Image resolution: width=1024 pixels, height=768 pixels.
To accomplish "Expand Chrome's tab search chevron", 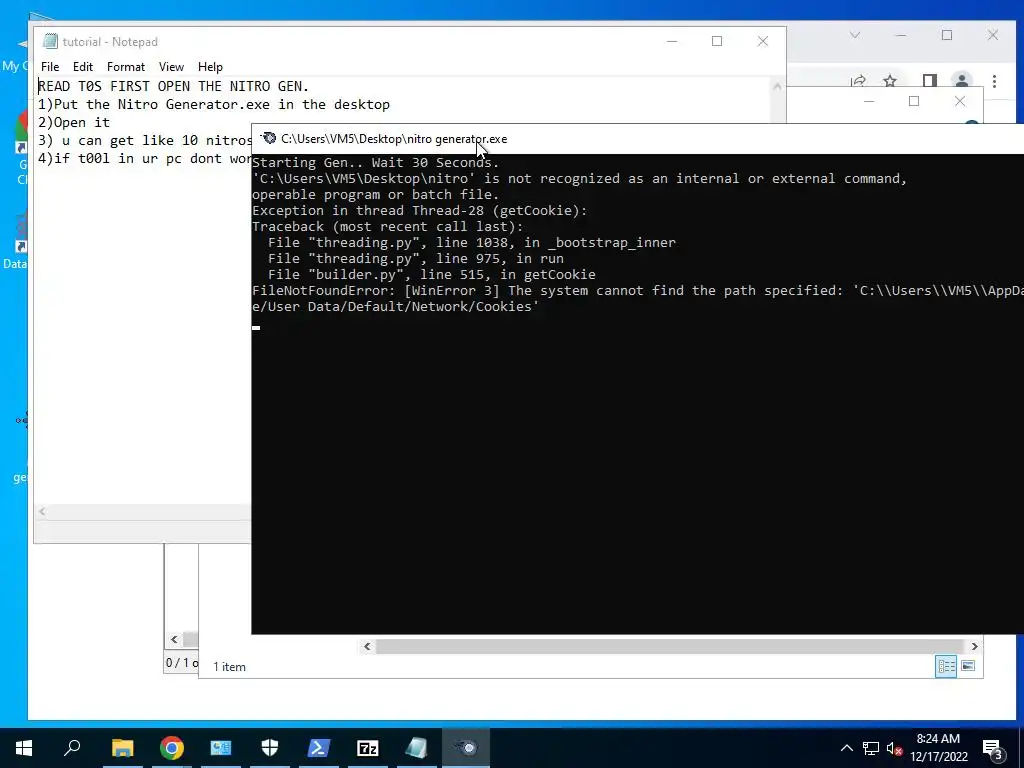I will (x=855, y=35).
